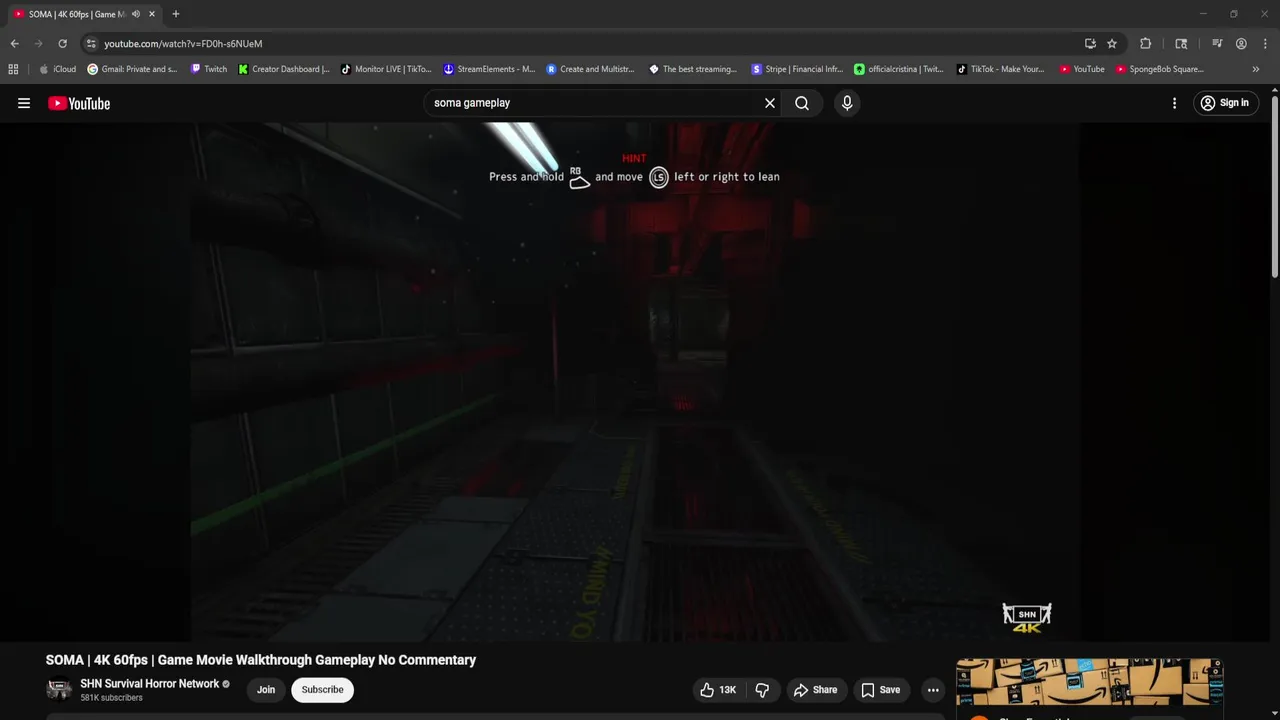This screenshot has height=720, width=1280.
Task: Open the officialcristina Twitch bookmark
Action: (x=898, y=69)
